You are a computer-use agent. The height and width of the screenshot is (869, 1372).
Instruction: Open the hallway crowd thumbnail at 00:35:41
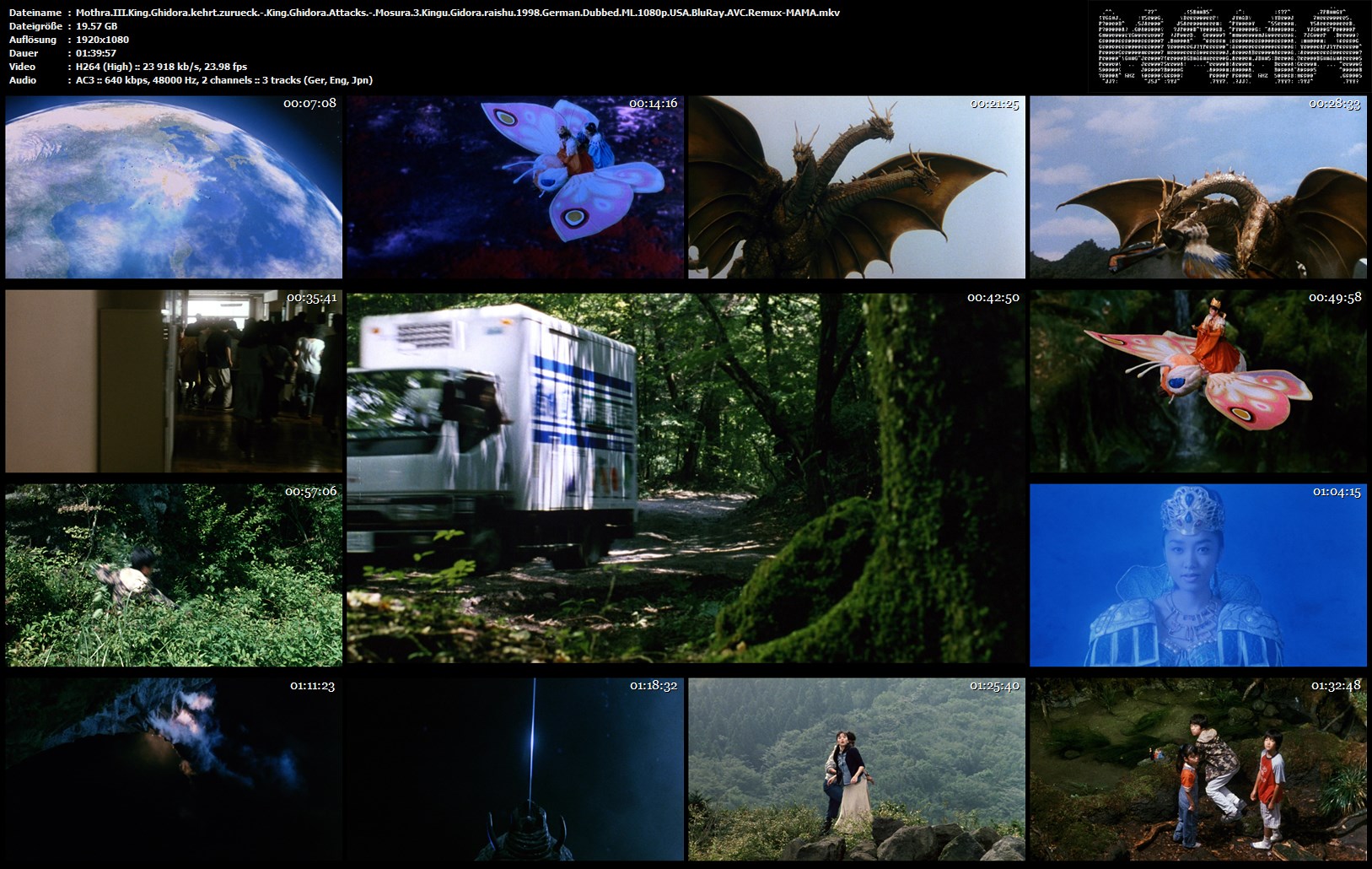[x=174, y=381]
